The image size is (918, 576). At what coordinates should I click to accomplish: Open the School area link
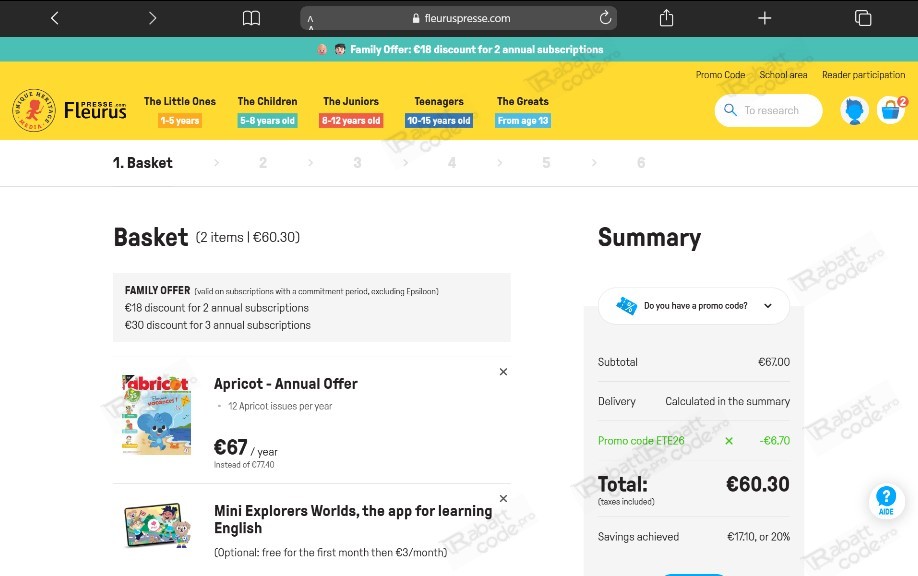(783, 74)
